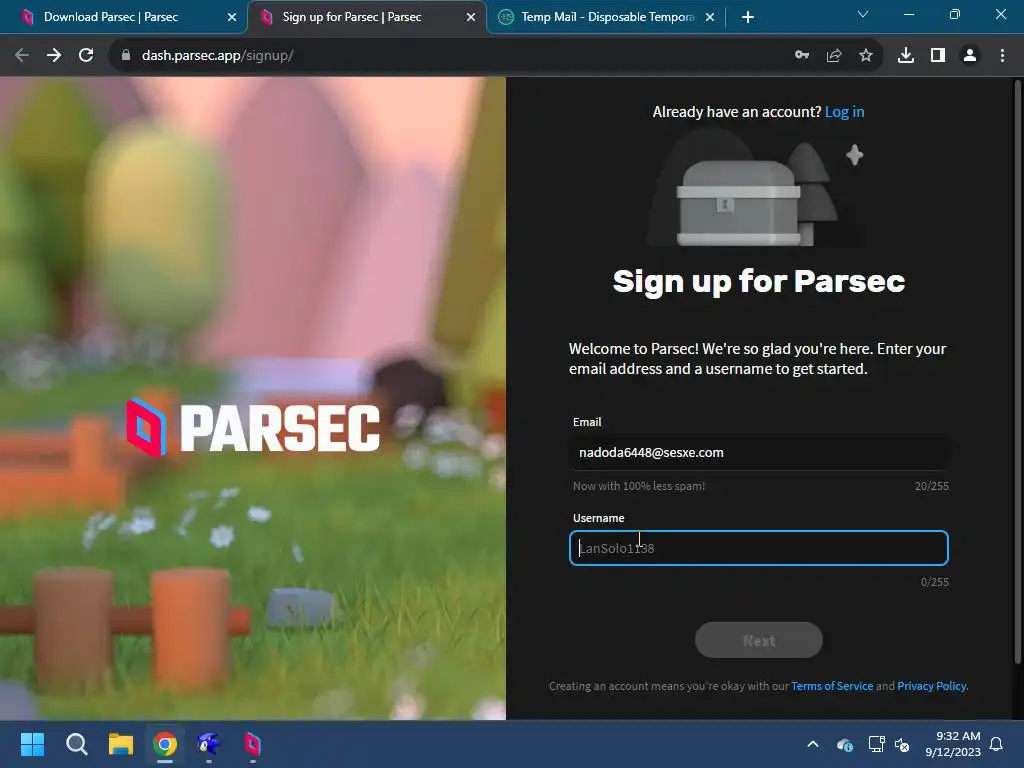Open the notifications bell
Image resolution: width=1024 pixels, height=768 pixels.
(x=997, y=744)
